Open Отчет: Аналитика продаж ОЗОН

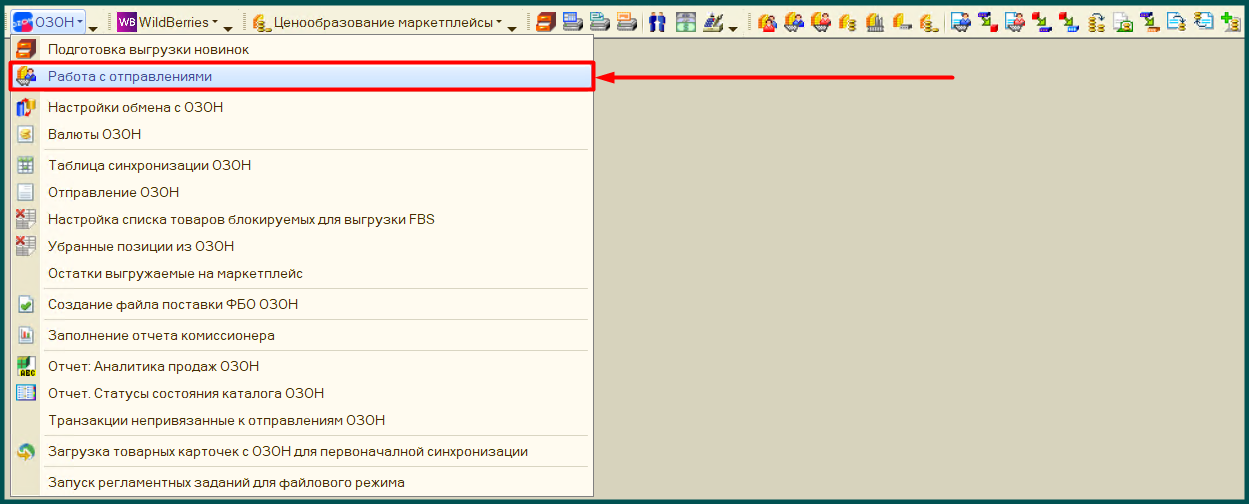click(301, 366)
